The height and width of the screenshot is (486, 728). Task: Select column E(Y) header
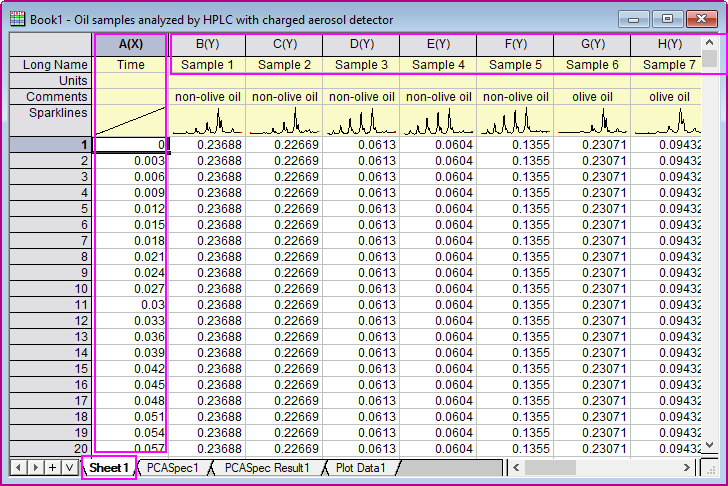[x=438, y=45]
